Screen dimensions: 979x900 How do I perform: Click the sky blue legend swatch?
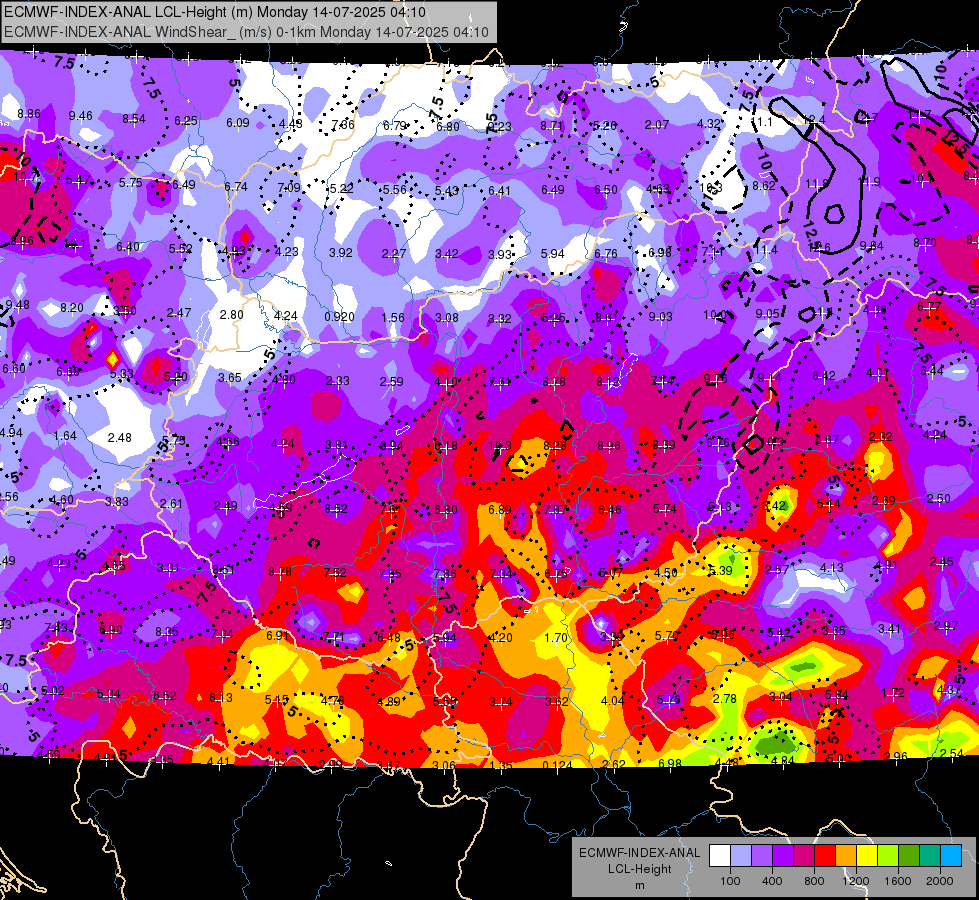tap(951, 856)
